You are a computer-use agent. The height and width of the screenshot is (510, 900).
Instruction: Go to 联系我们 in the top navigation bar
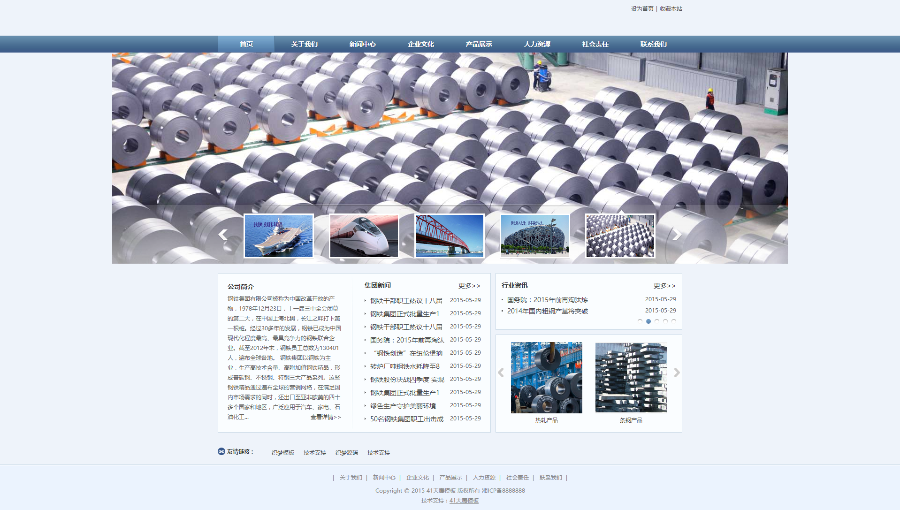(653, 44)
